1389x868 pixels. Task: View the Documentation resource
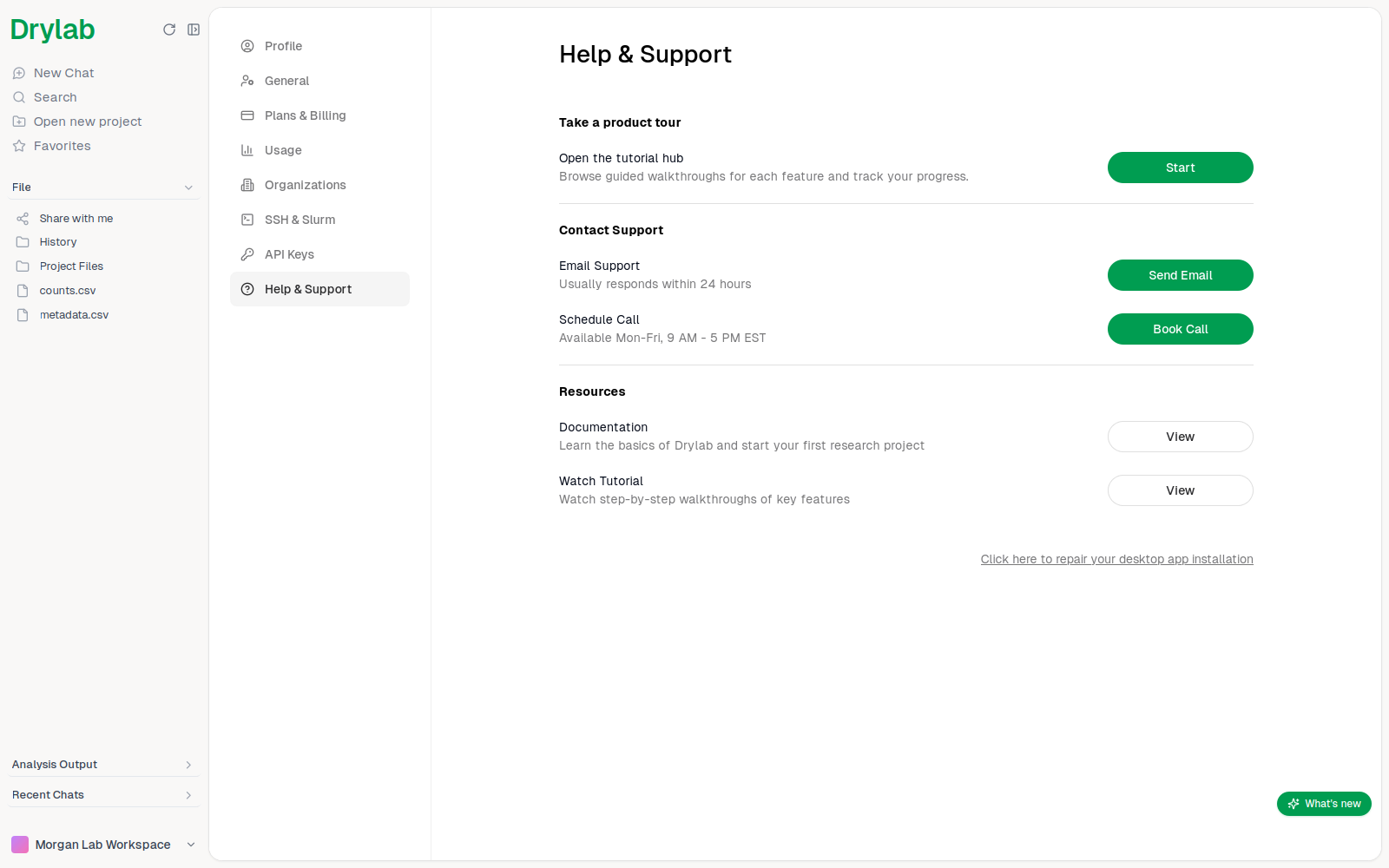1181,437
